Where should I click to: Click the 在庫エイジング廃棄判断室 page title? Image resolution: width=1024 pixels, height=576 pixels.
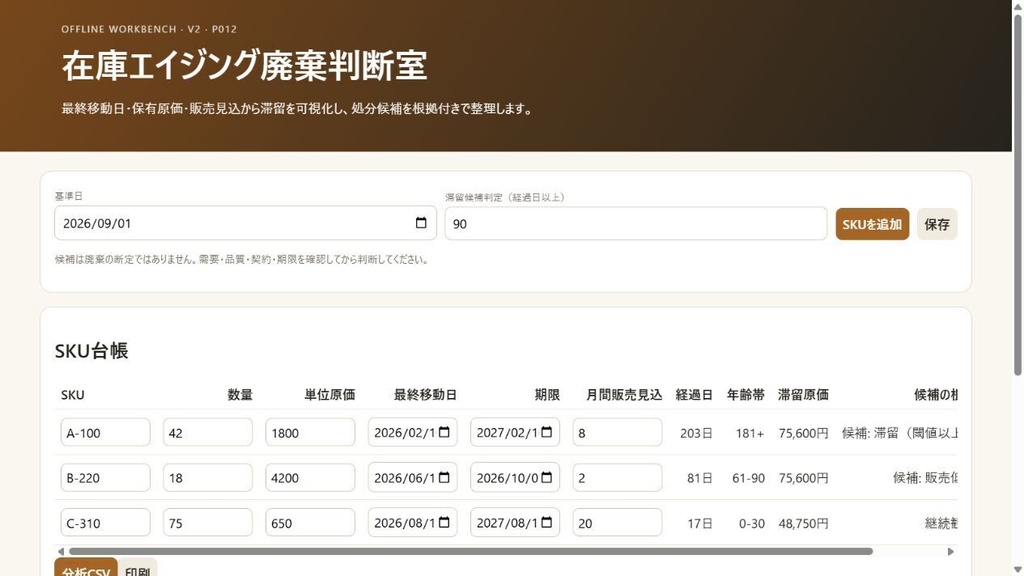coord(244,65)
